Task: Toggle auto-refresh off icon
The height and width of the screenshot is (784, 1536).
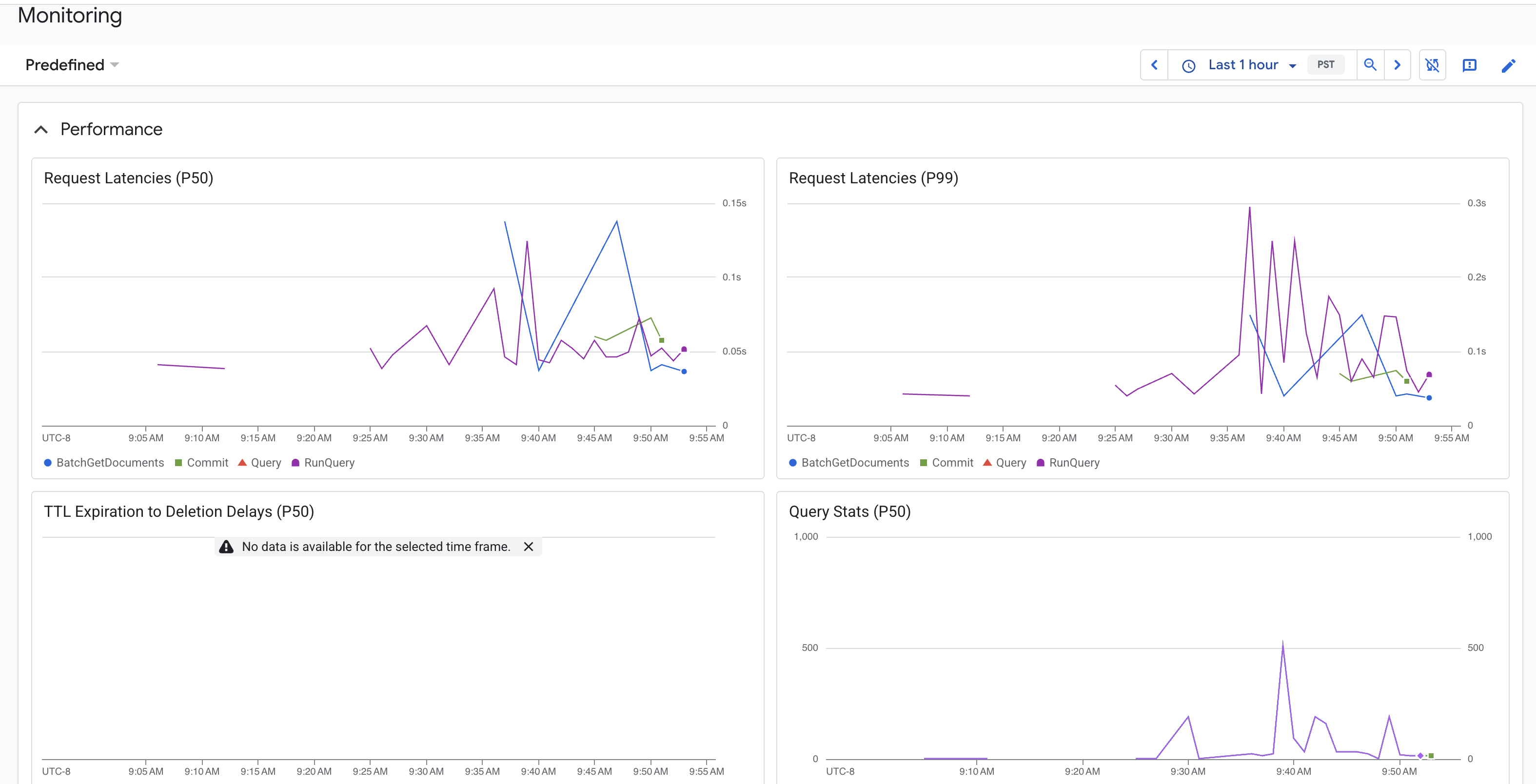Action: (1432, 65)
